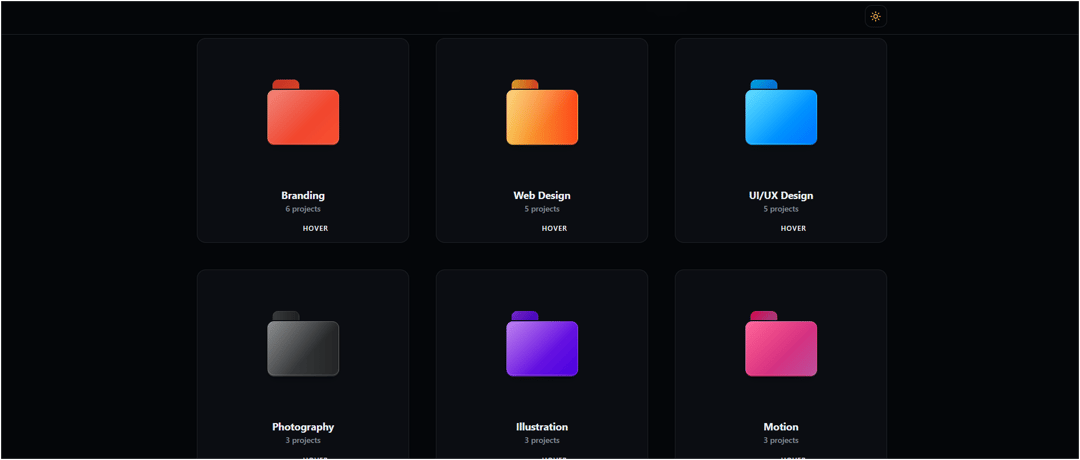Click '5 projects' under Web Design
Image resolution: width=1080 pixels, height=460 pixels.
click(542, 209)
